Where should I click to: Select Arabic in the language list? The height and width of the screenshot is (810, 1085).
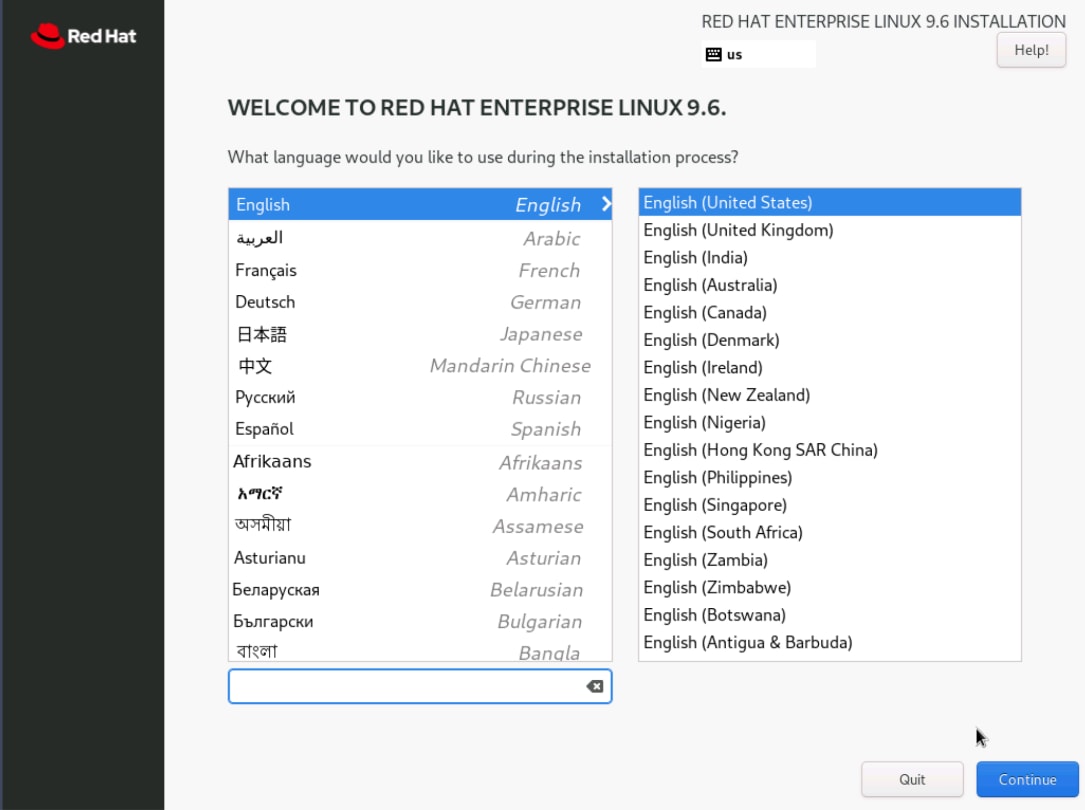[420, 238]
